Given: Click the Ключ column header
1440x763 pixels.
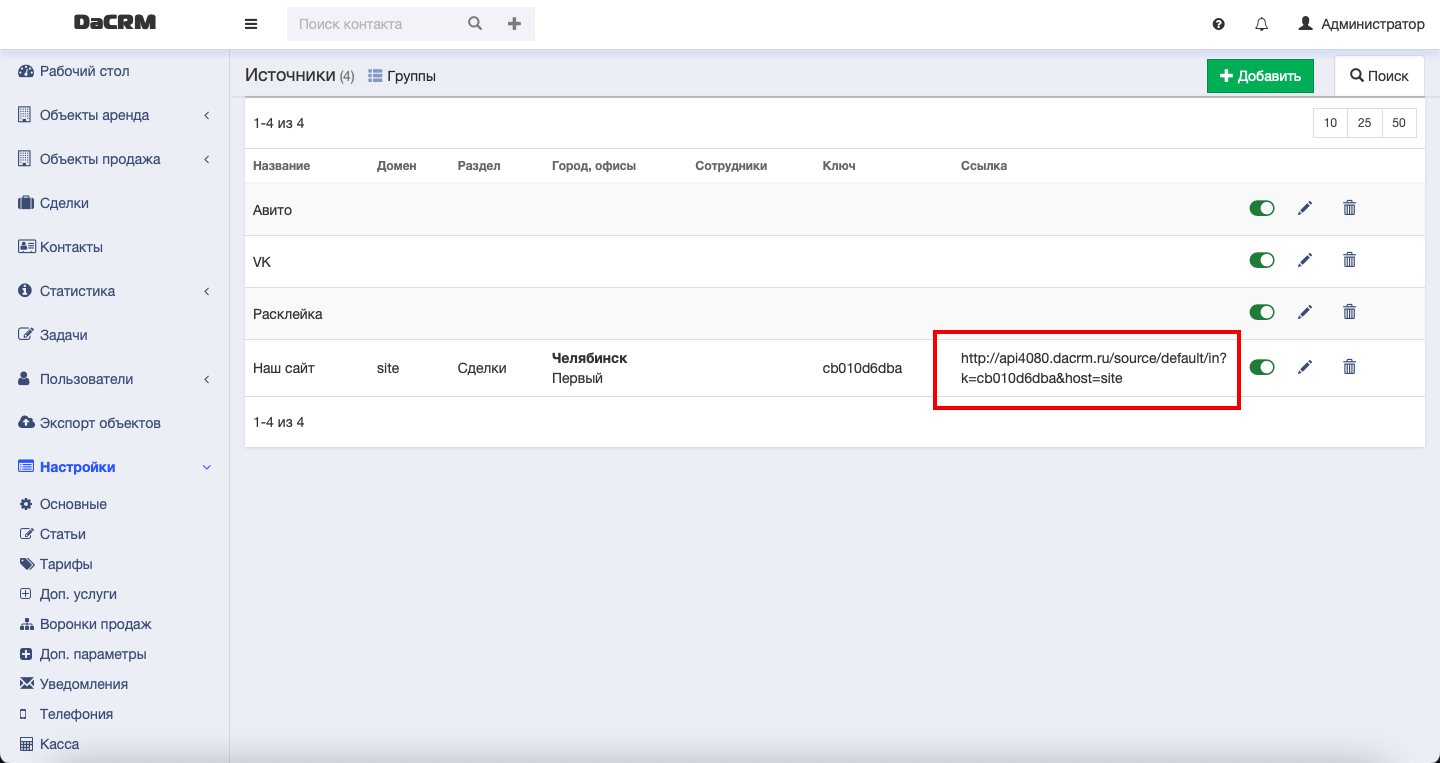Looking at the screenshot, I should [x=839, y=166].
